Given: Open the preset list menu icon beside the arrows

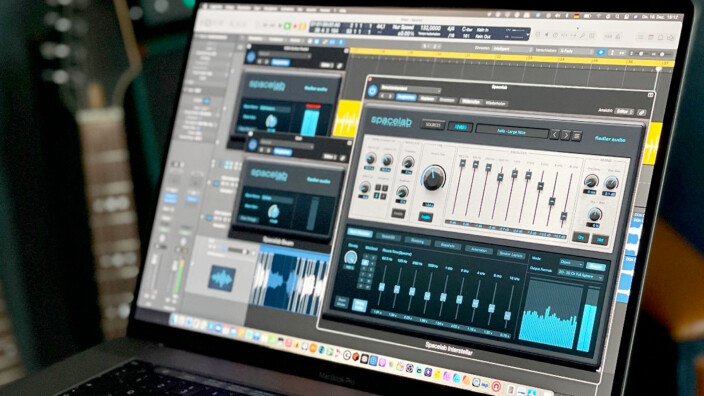Looking at the screenshot, I should click(x=577, y=136).
